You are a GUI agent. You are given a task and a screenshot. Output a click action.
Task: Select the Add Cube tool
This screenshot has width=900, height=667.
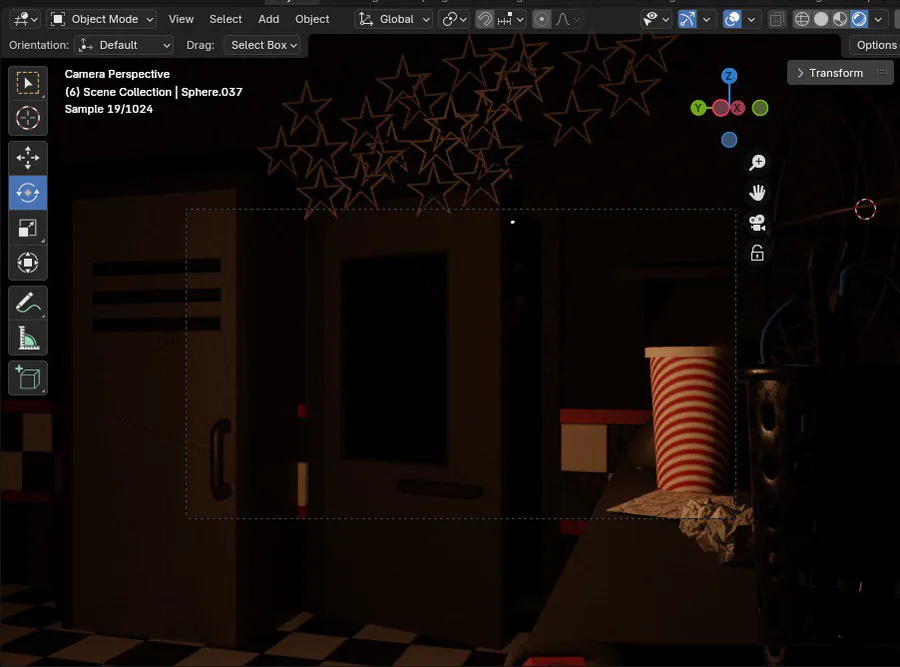point(28,378)
